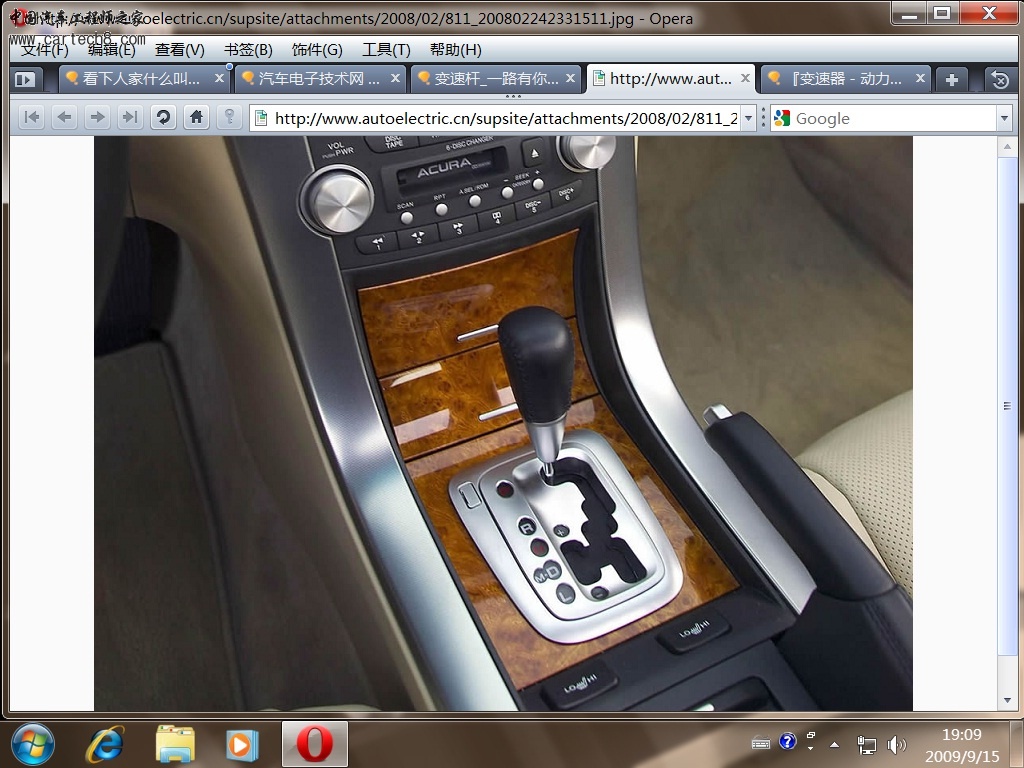Close the 看下人家什么叫 tab
Viewport: 1024px width, 768px height.
pyautogui.click(x=219, y=78)
